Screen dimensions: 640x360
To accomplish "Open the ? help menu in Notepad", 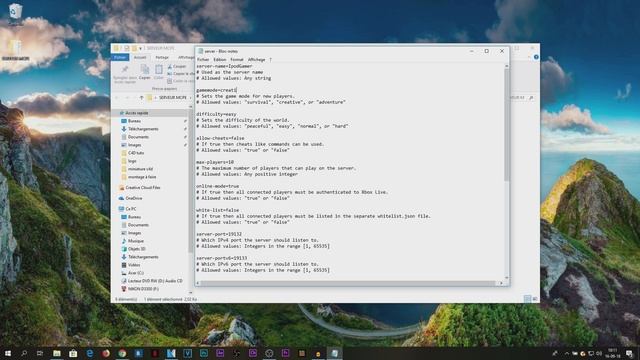I will click(x=270, y=60).
